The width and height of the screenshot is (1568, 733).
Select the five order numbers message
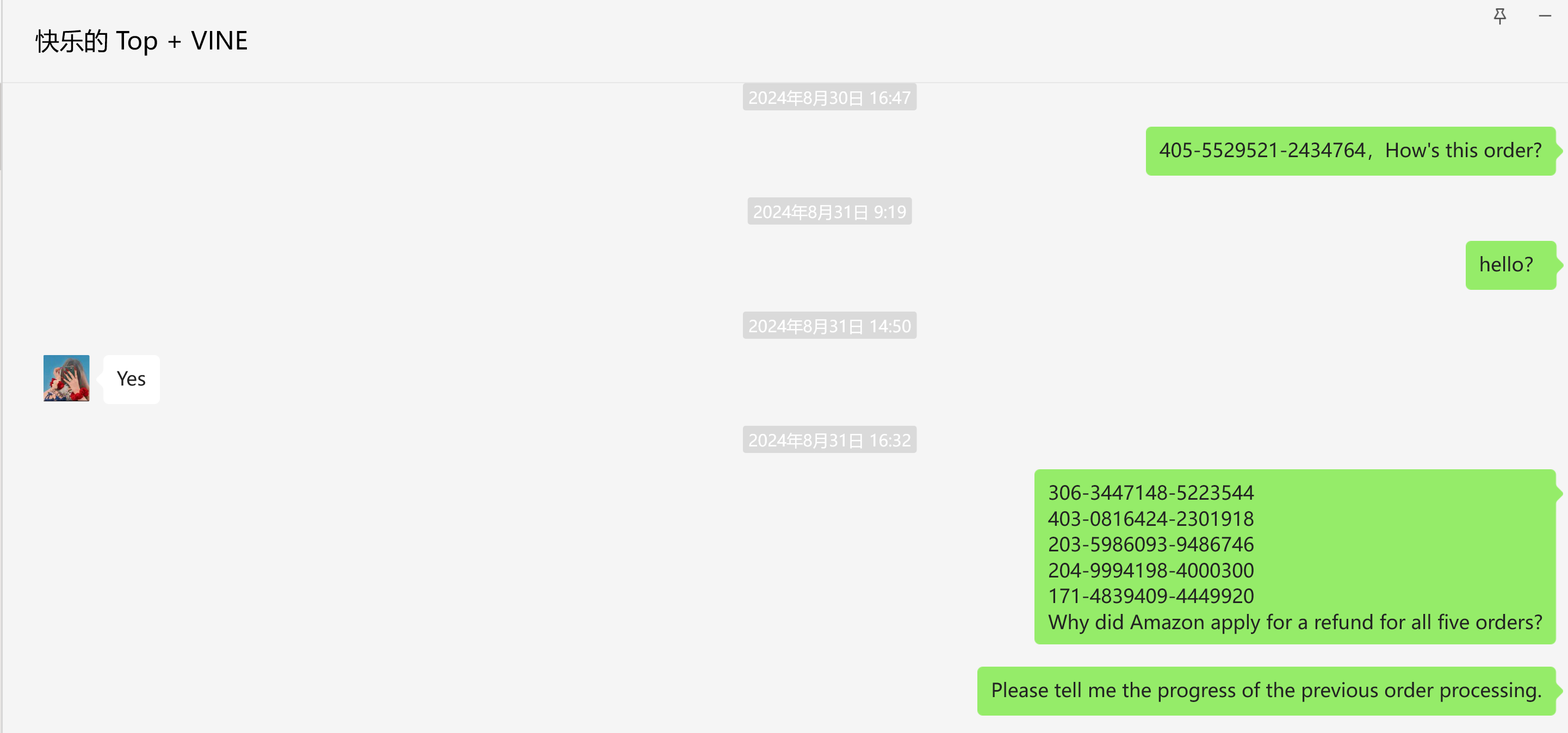tap(1296, 556)
